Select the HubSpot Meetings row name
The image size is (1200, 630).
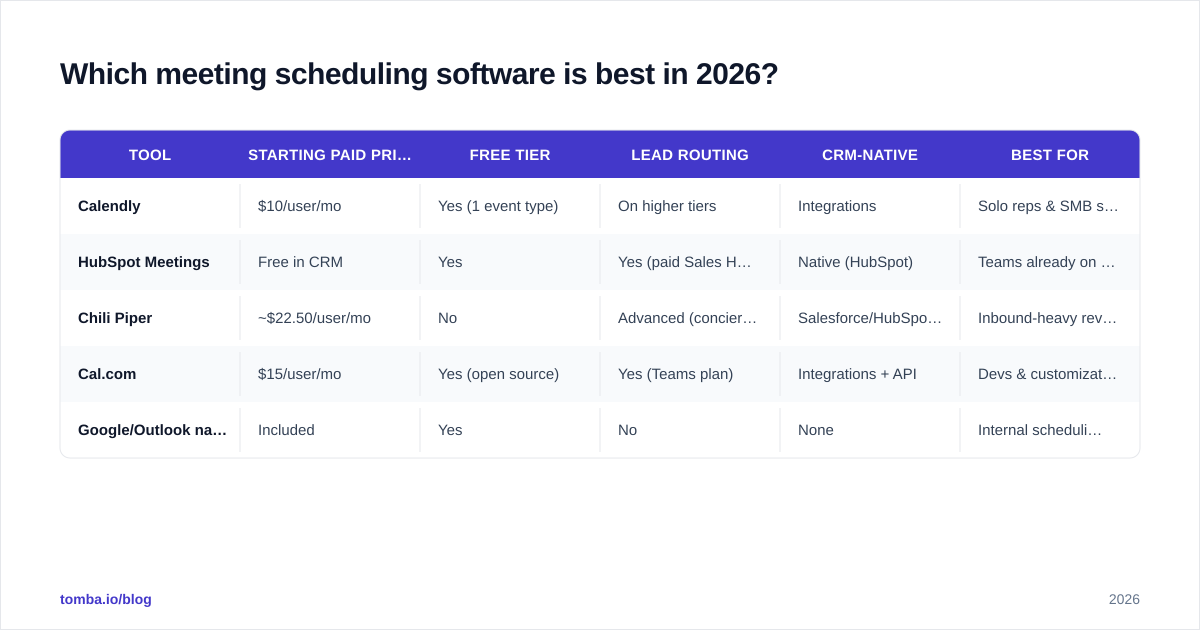tap(144, 262)
